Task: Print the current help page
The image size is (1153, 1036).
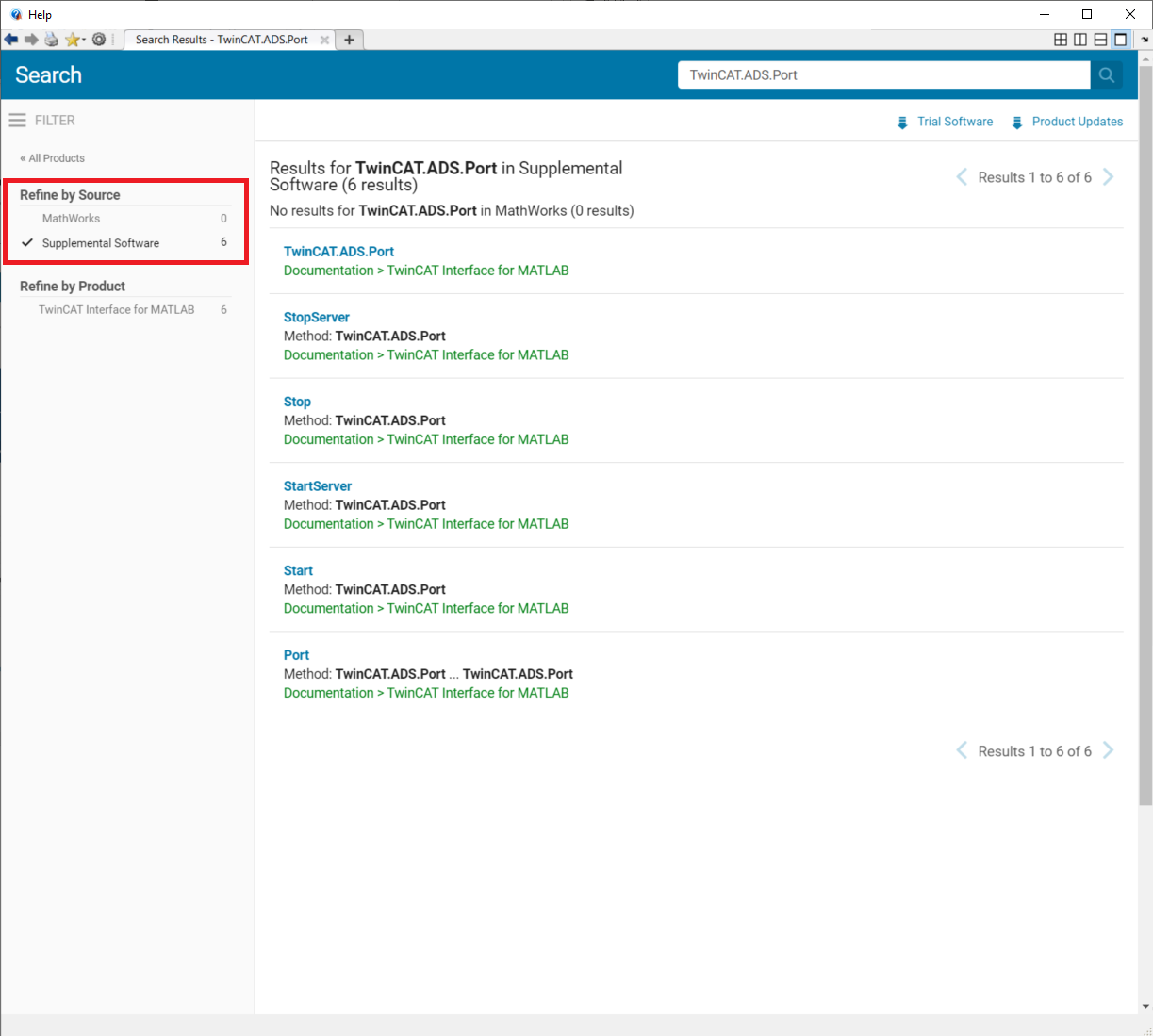Action: coord(51,40)
